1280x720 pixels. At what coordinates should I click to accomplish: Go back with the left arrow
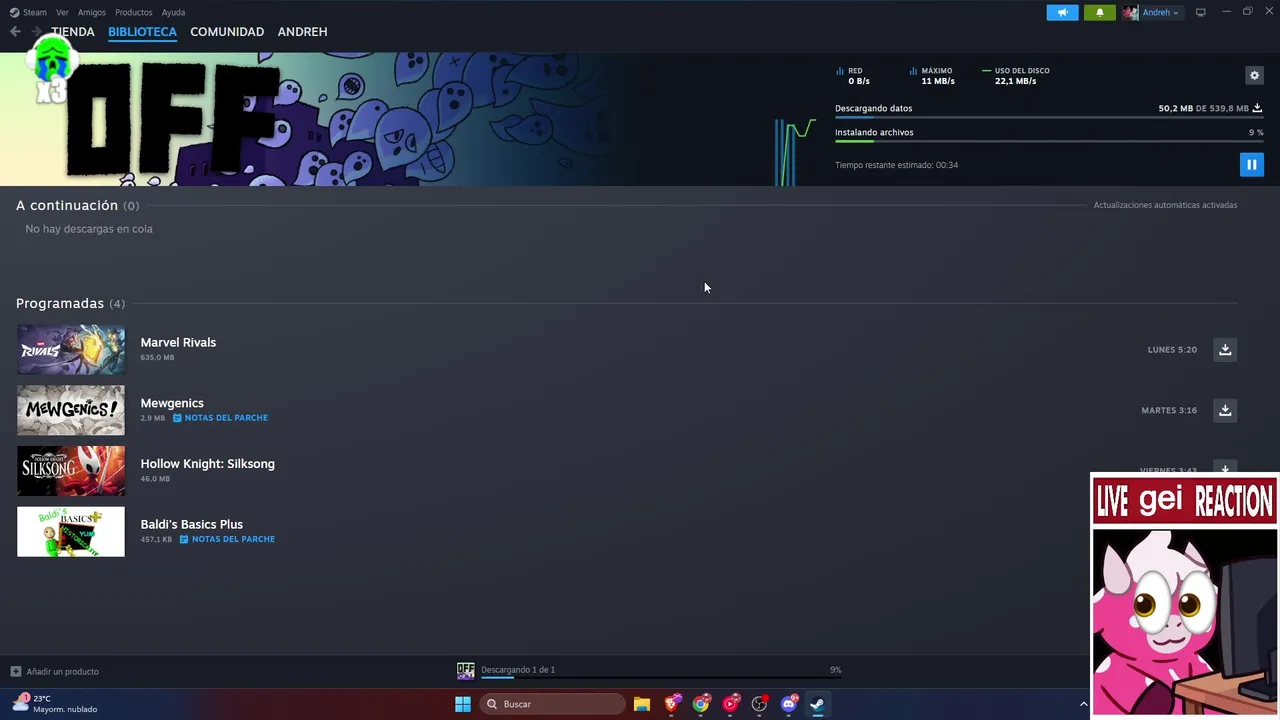coord(15,31)
